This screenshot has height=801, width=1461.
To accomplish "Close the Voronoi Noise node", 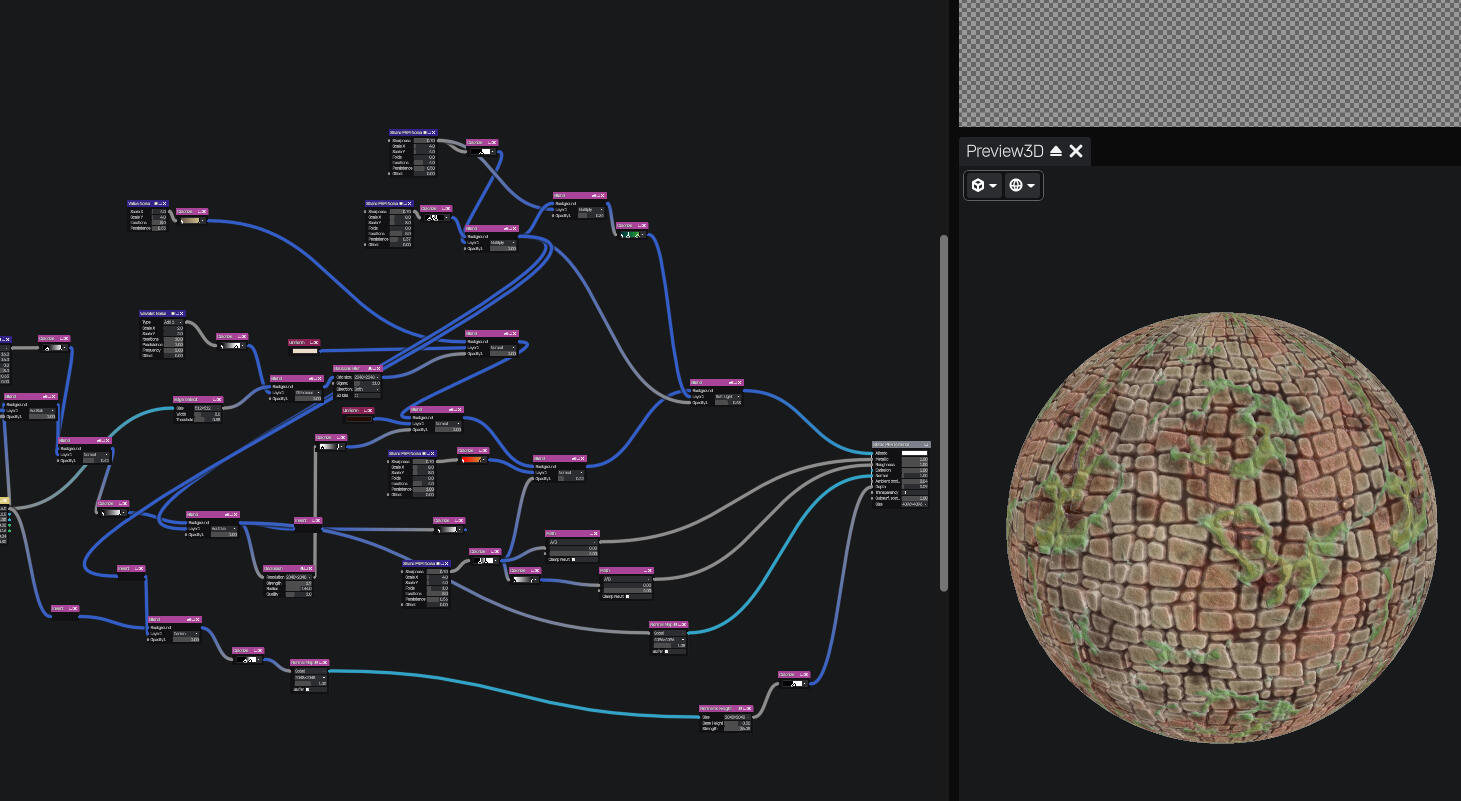I will [x=181, y=314].
